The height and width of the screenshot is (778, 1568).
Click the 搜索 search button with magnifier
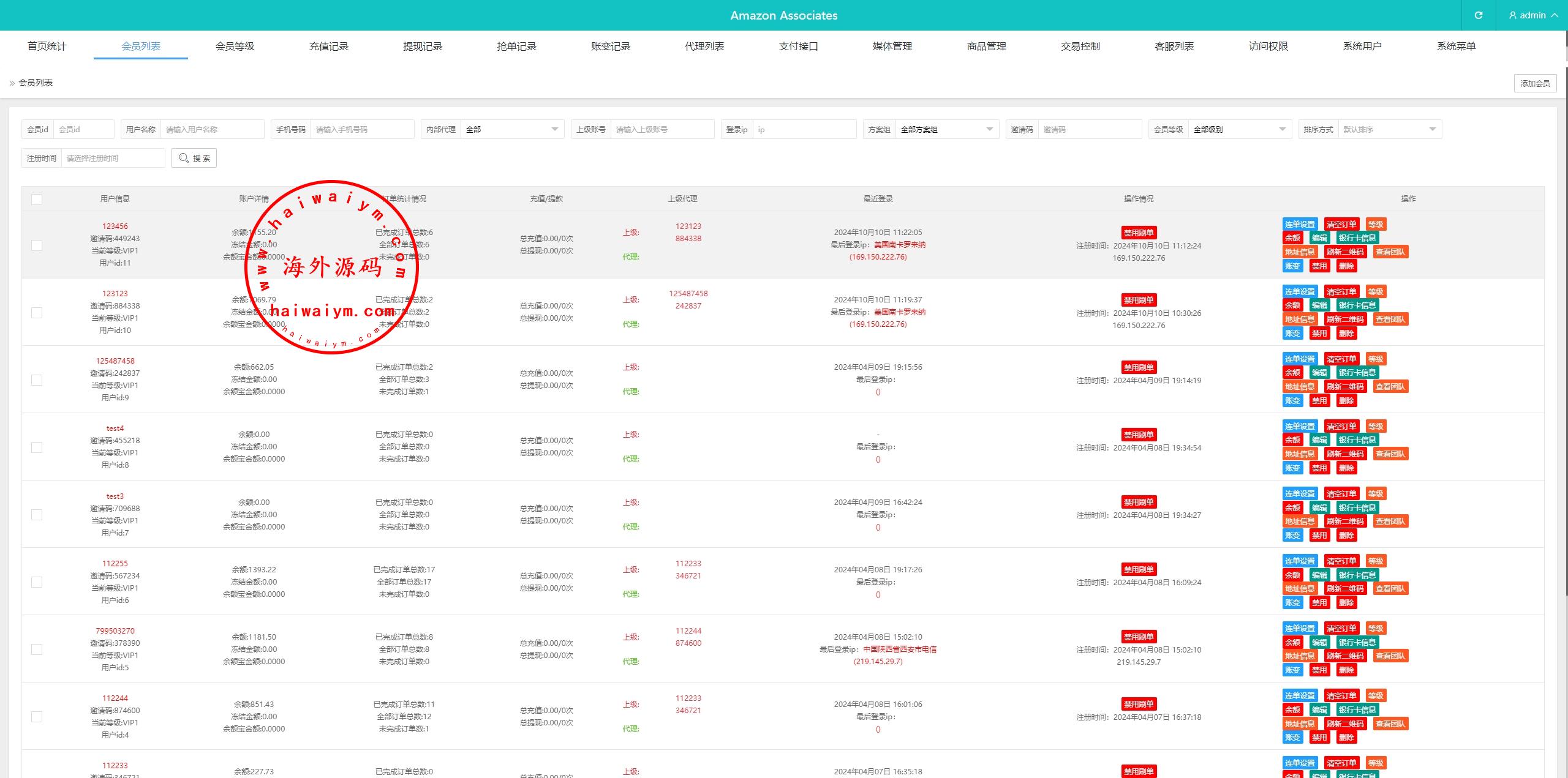(x=194, y=158)
